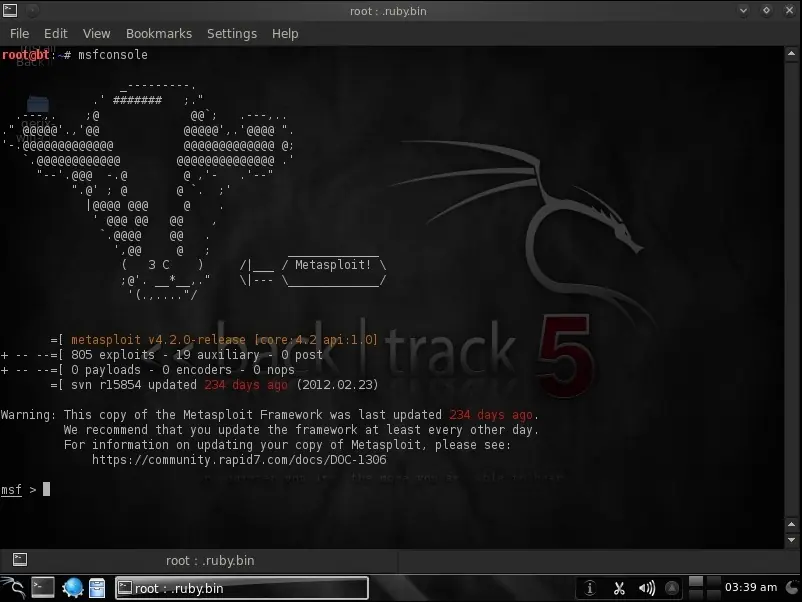
Task: Open the Settings menu
Action: (x=232, y=34)
